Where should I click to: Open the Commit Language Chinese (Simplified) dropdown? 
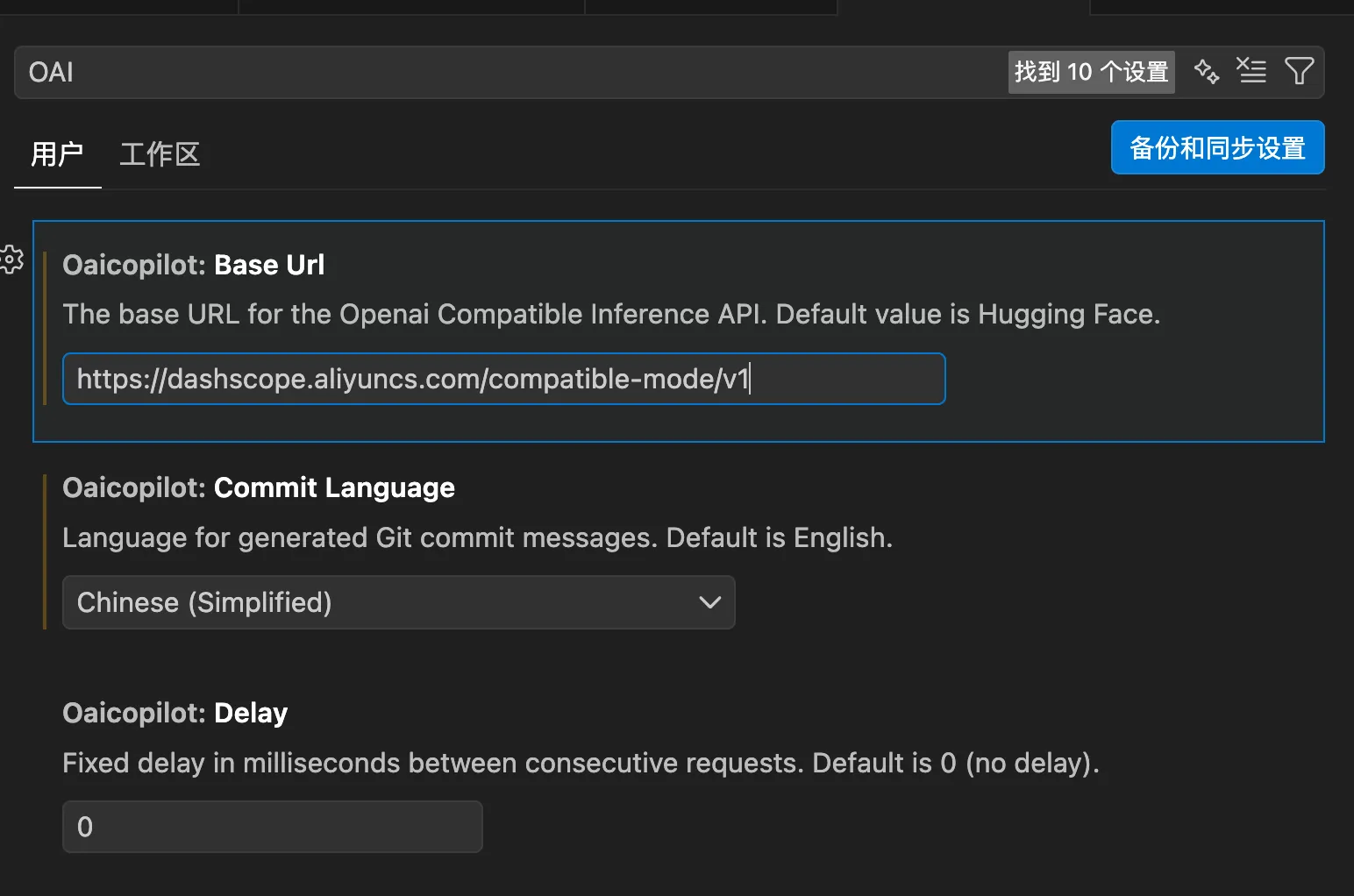[x=398, y=602]
